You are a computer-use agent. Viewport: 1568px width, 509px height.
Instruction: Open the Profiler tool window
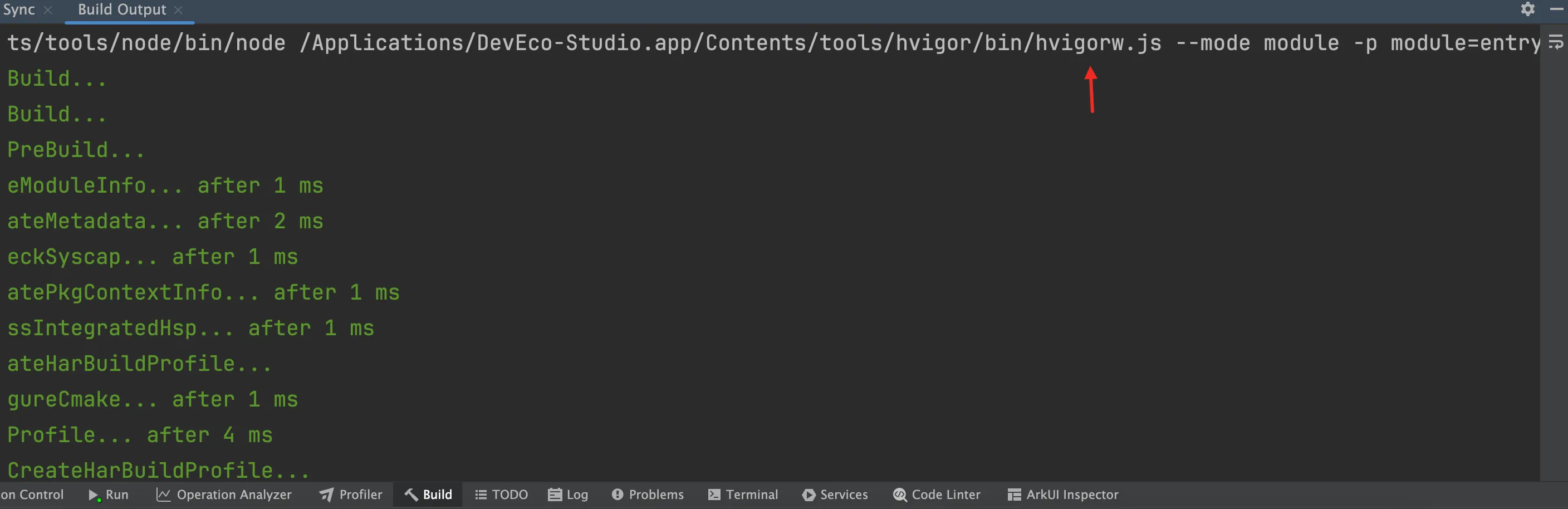point(351,495)
